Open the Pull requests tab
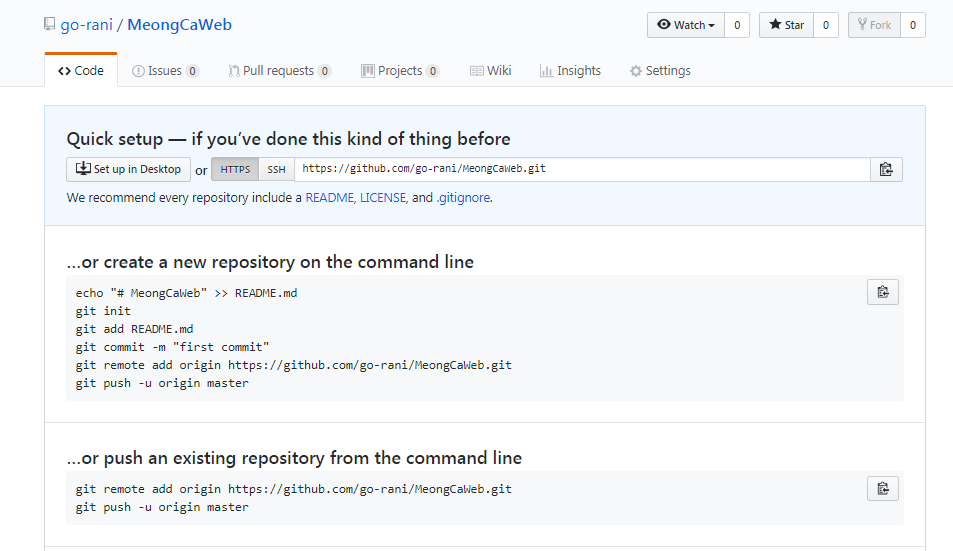Viewport: 953px width, 551px height. [280, 70]
